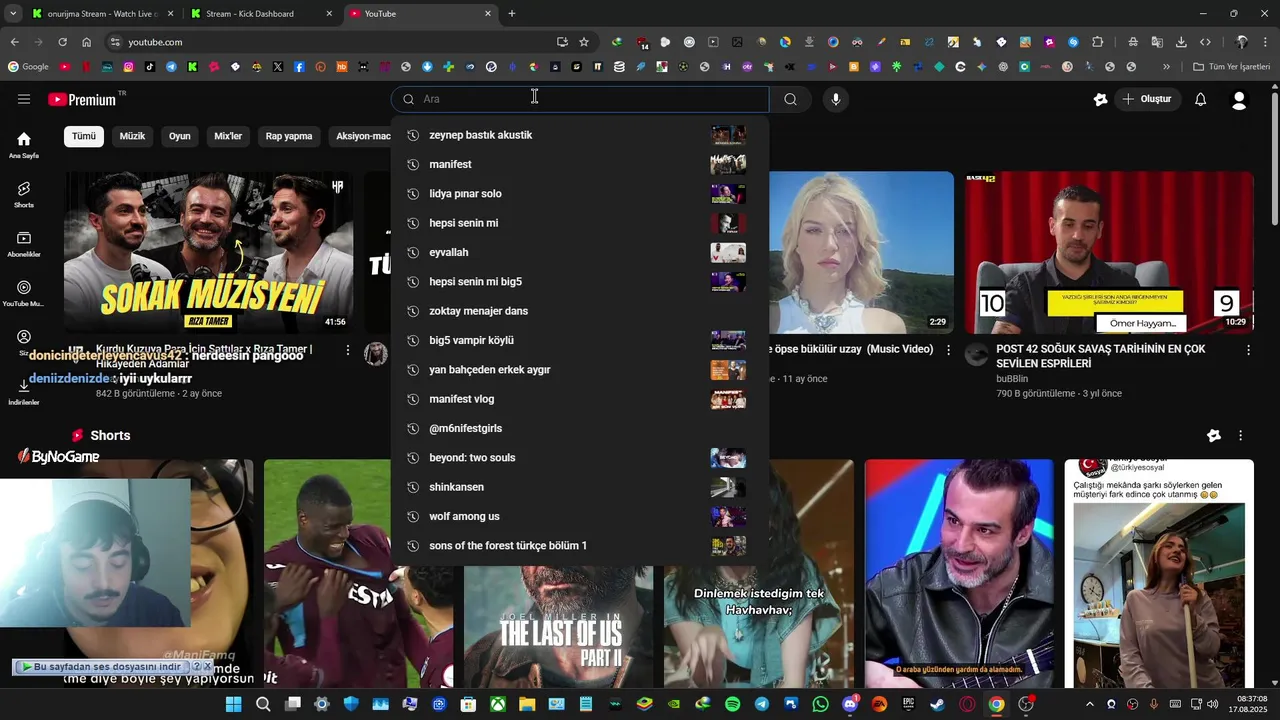Open Tüm Yer İşaretleri bookmarks folder
The image size is (1280, 720).
coord(1231,67)
